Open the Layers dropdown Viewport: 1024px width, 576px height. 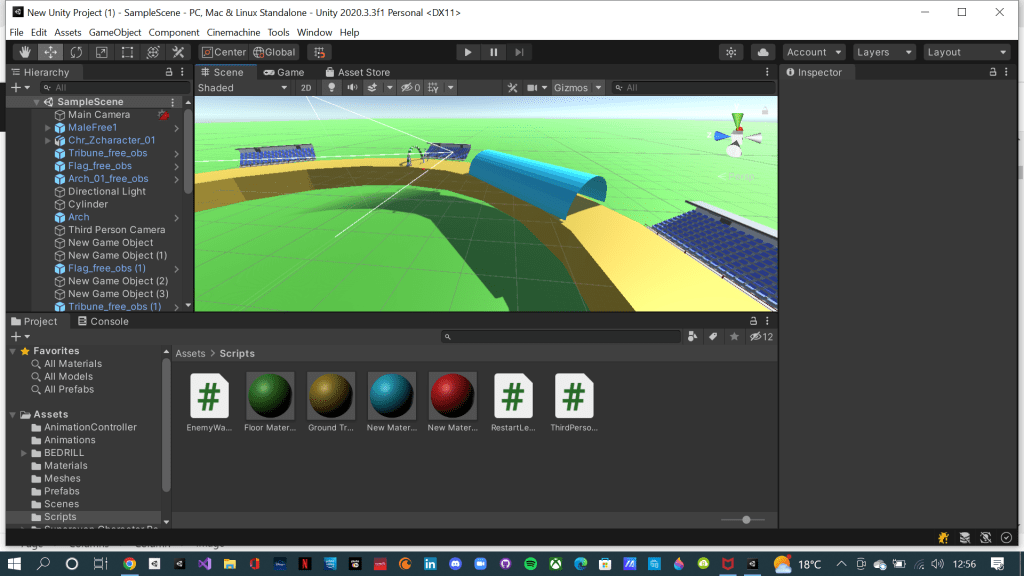tap(884, 52)
